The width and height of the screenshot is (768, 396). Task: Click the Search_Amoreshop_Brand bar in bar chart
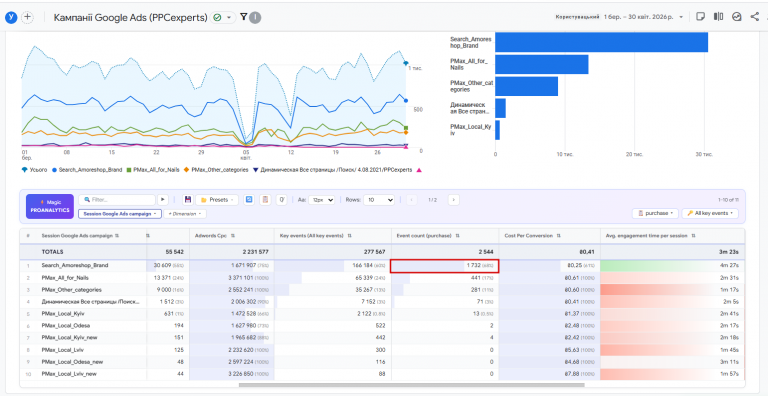click(x=601, y=42)
